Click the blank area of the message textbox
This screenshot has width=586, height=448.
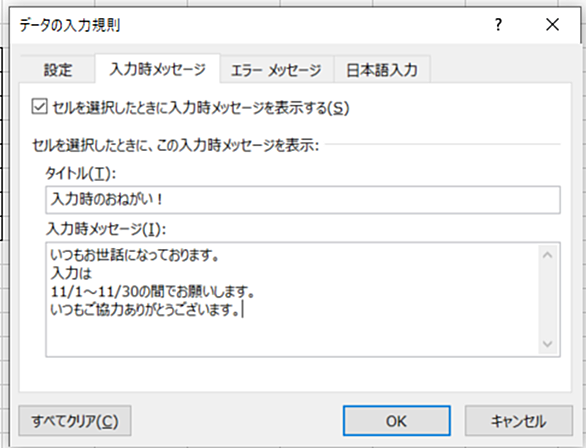tap(292, 336)
